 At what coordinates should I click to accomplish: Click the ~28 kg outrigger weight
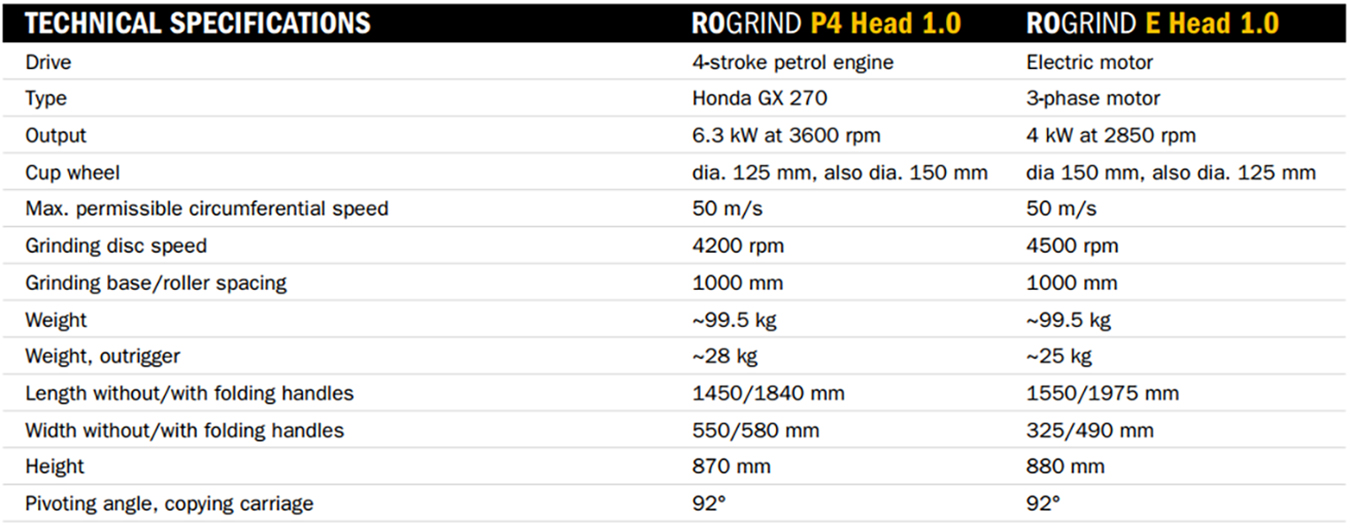coord(725,357)
